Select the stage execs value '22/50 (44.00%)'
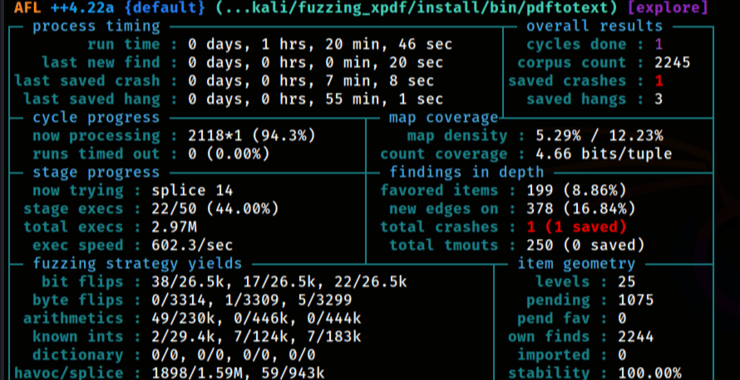This screenshot has width=740, height=380. pos(215,209)
